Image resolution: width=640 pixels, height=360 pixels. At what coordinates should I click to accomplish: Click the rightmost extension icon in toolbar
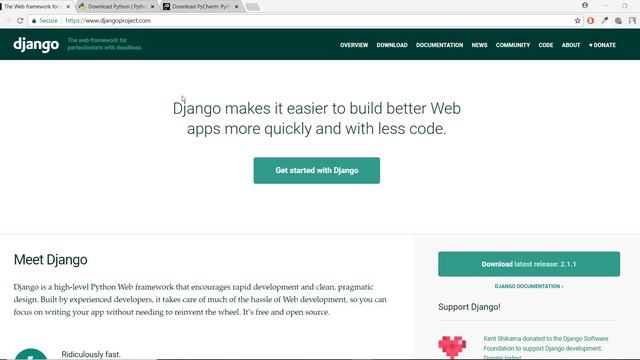(632, 21)
